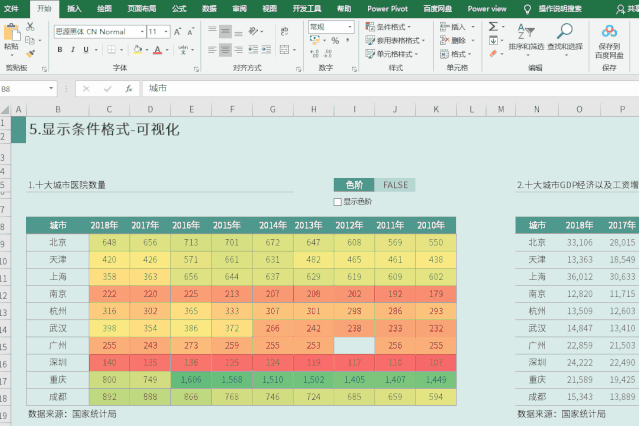
Task: Click the text orientation icon
Action: pyautogui.click(x=253, y=31)
